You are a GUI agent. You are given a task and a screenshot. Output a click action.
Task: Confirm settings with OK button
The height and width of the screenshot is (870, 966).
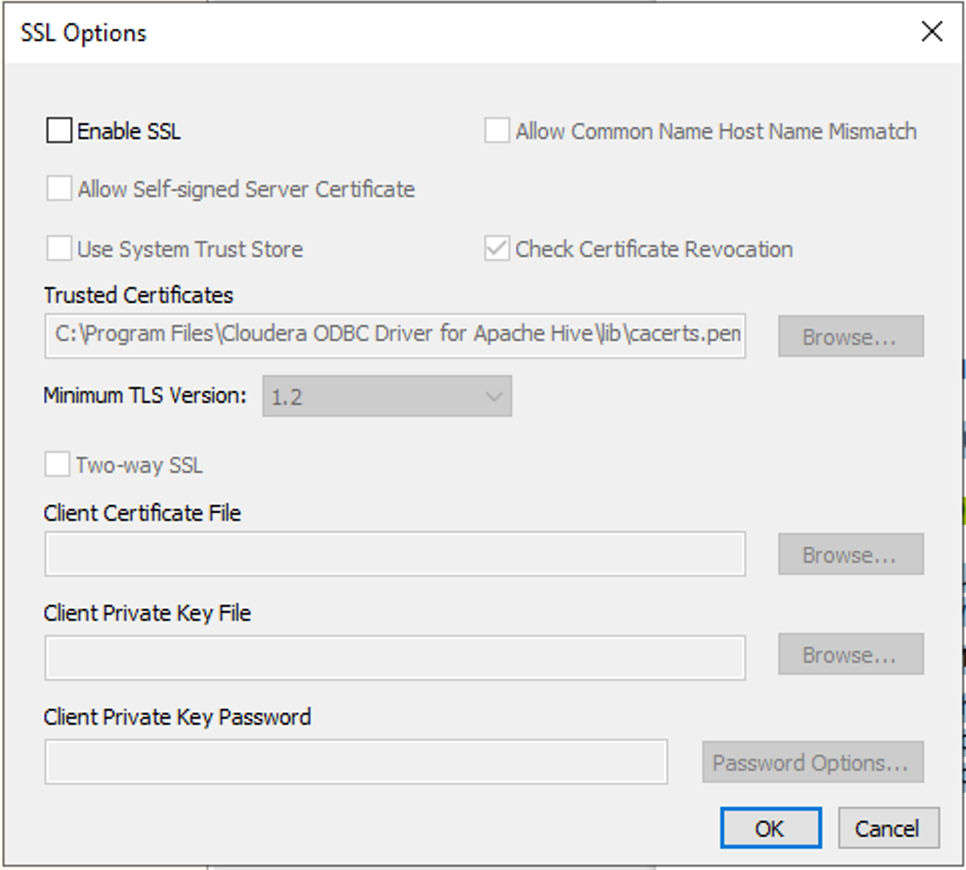tap(770, 828)
